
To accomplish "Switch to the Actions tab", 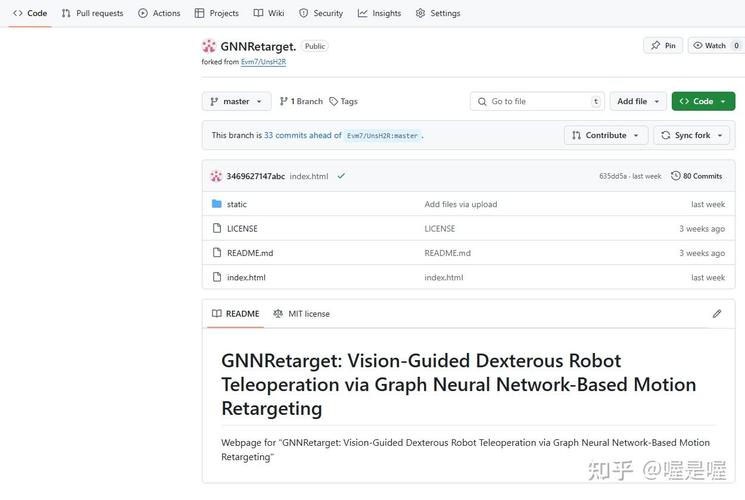I will [159, 13].
